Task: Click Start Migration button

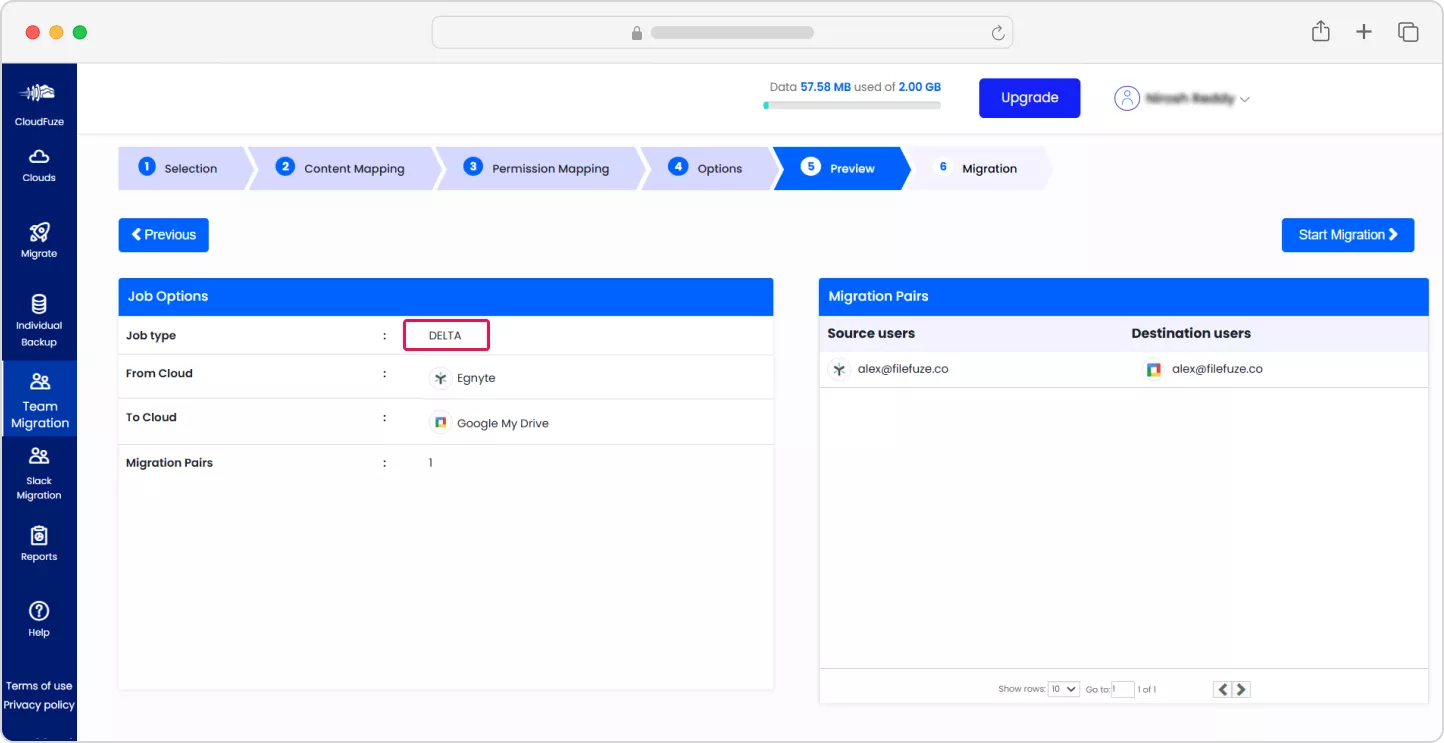Action: point(1348,235)
